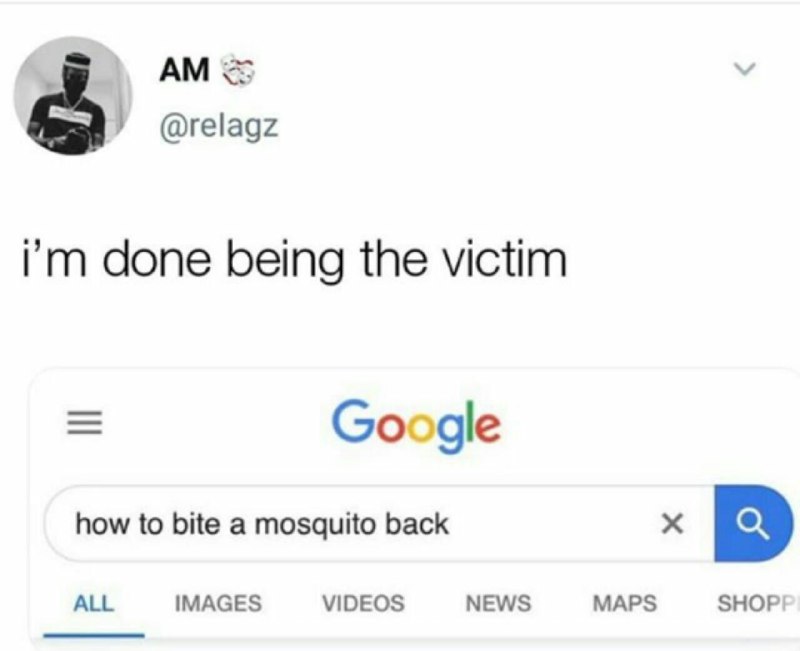
Task: Switch to the MAPS tab
Action: [624, 603]
